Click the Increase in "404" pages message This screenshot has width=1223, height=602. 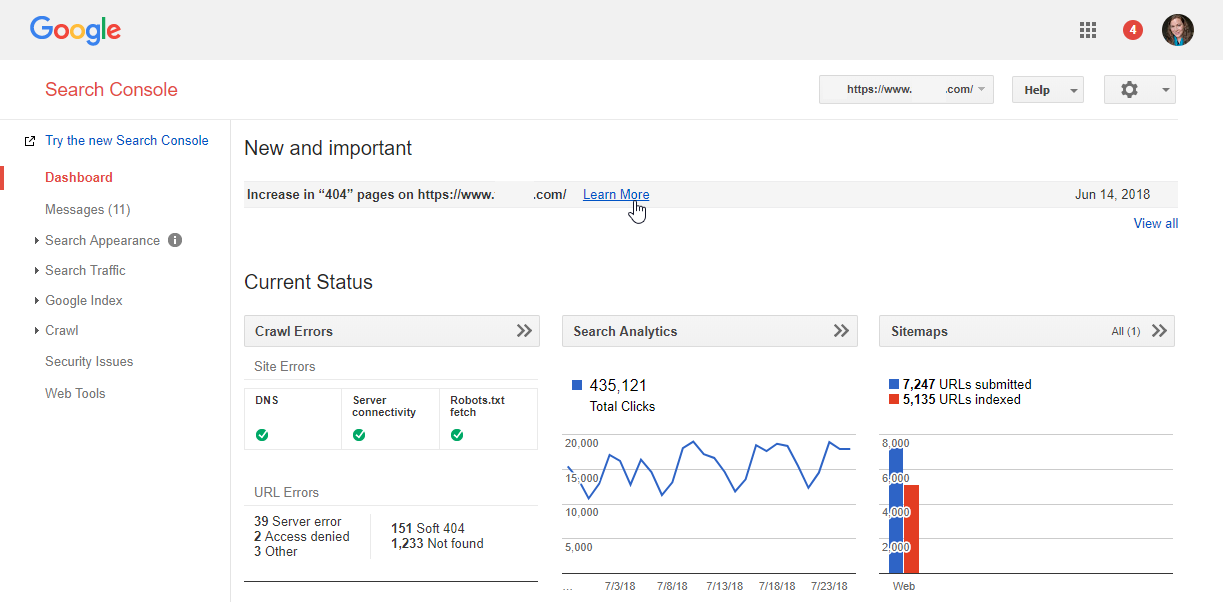coord(407,195)
